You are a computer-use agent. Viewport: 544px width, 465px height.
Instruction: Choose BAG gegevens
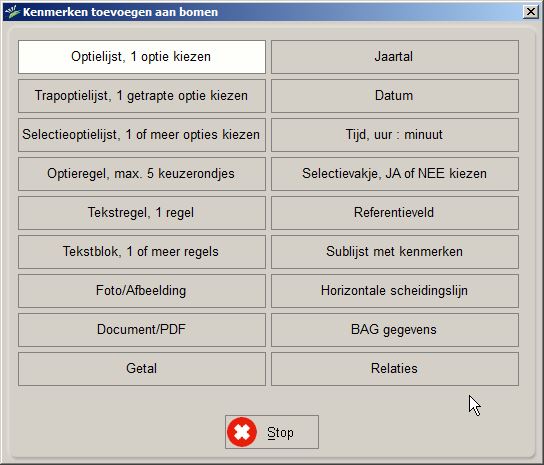[x=395, y=330]
